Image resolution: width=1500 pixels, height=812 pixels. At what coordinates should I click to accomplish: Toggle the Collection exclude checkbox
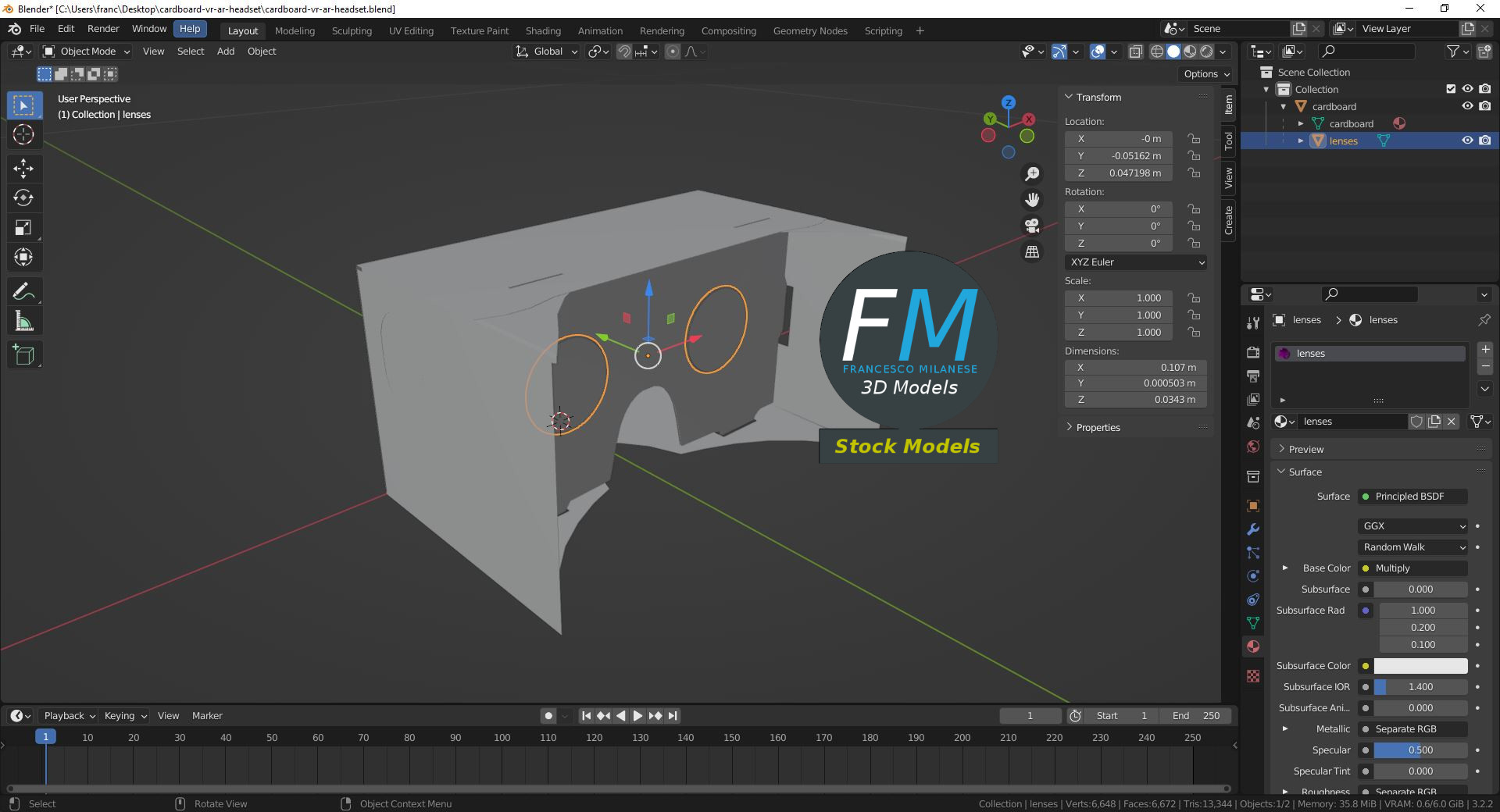1451,89
